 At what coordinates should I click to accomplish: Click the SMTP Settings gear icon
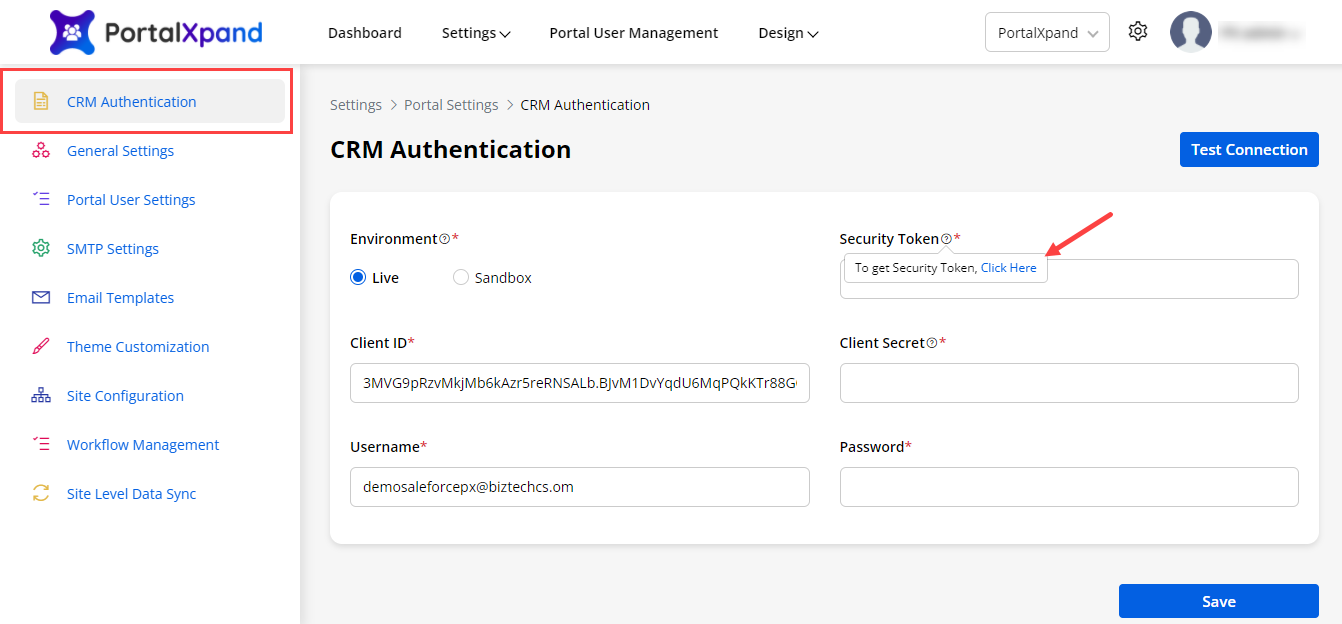pos(41,248)
